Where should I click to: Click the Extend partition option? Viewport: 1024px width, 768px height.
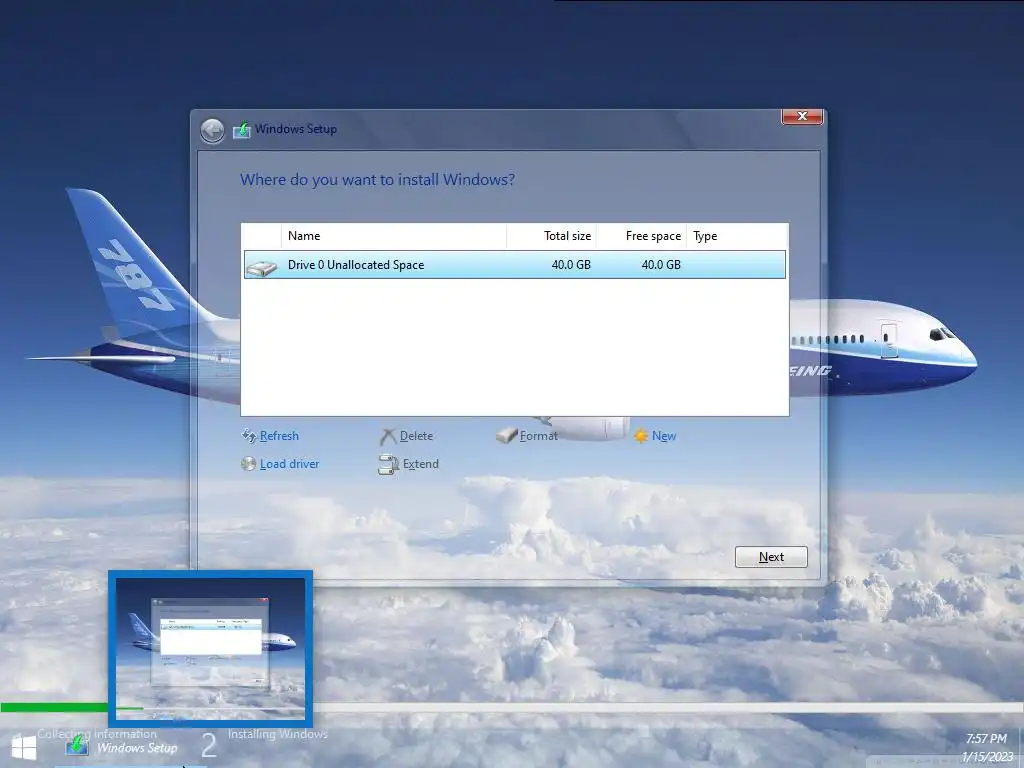pyautogui.click(x=421, y=464)
